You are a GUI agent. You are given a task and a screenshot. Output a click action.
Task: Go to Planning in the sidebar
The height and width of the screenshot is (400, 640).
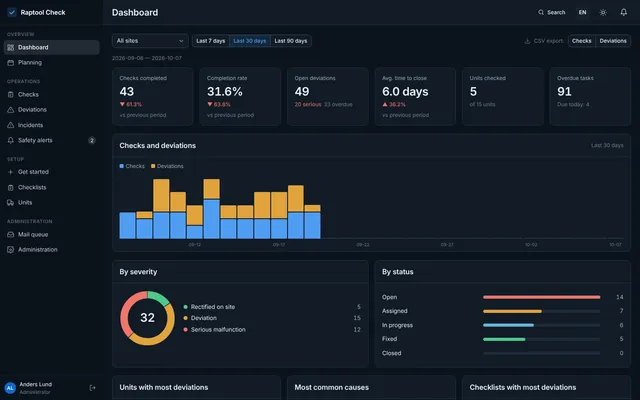[x=51, y=62]
